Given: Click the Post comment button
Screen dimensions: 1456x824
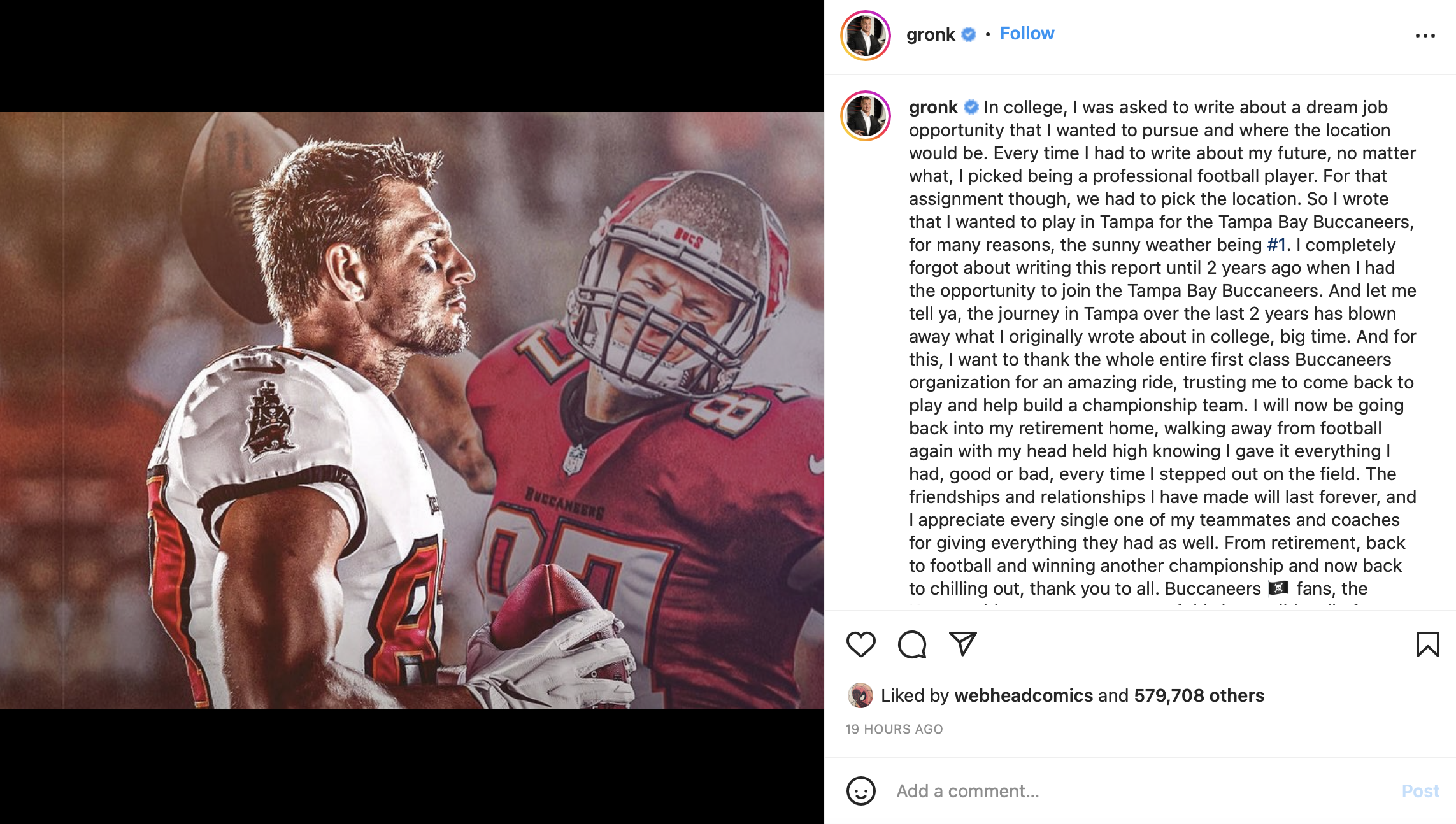Looking at the screenshot, I should [1420, 791].
